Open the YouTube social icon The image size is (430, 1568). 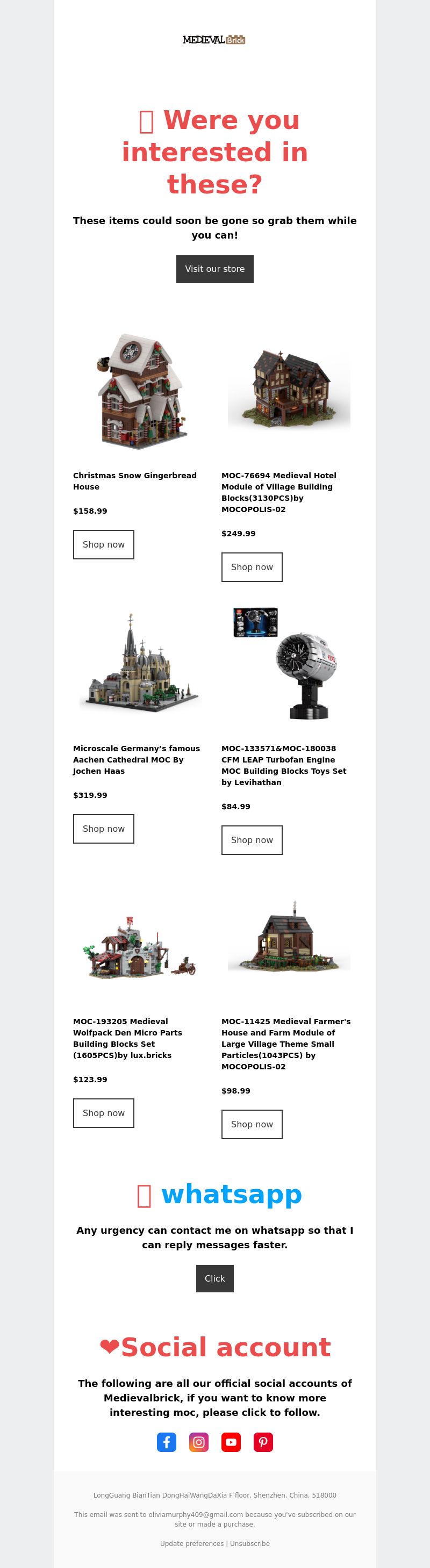pyautogui.click(x=231, y=1442)
